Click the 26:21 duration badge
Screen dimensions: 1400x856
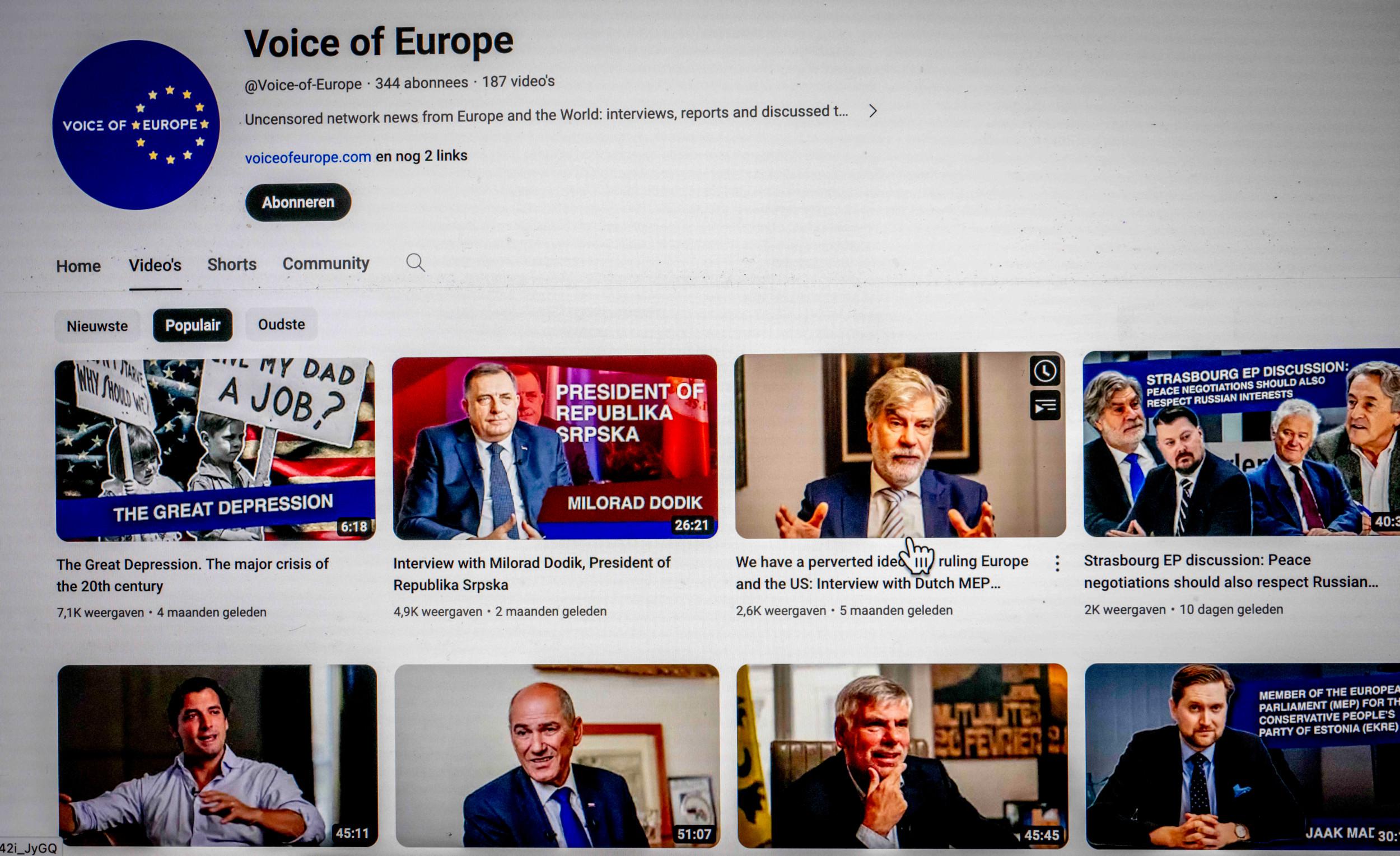tap(692, 525)
